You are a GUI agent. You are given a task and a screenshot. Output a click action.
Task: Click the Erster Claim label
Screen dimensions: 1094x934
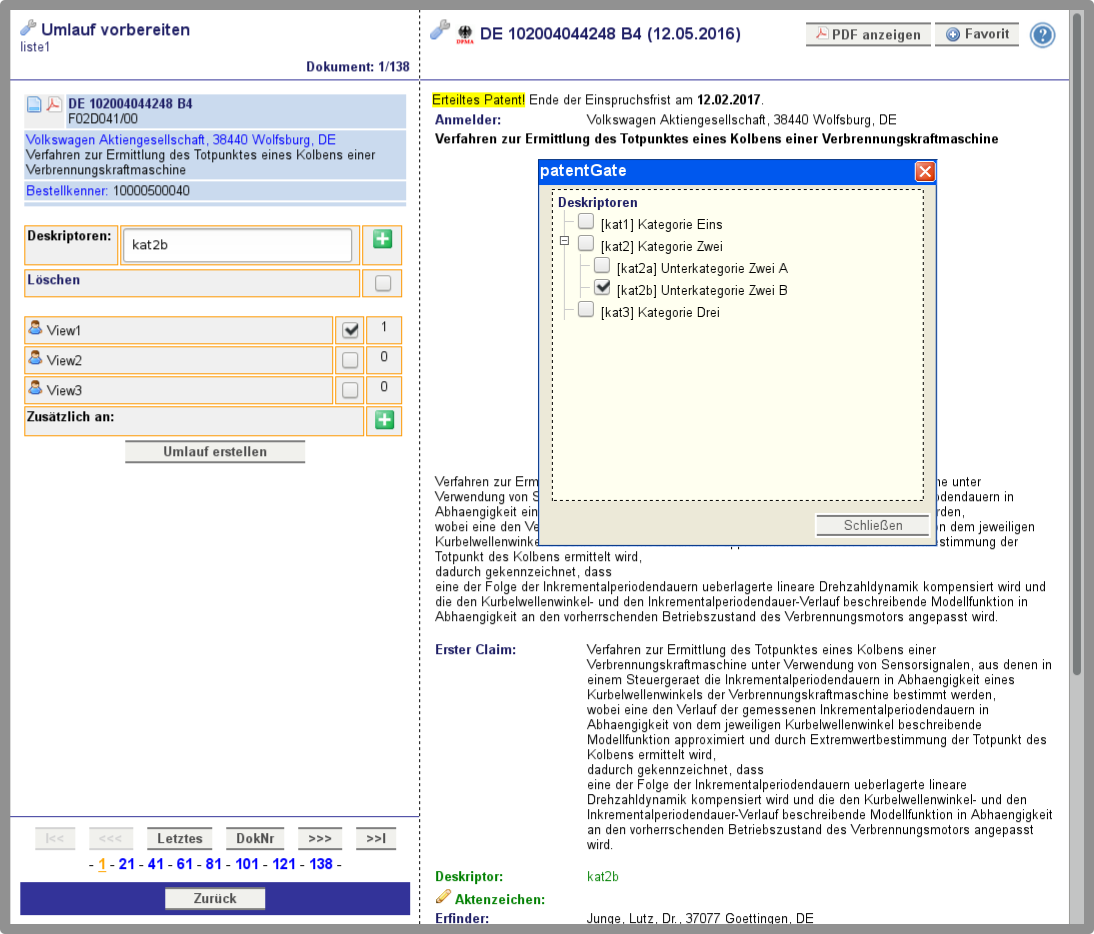pos(476,649)
